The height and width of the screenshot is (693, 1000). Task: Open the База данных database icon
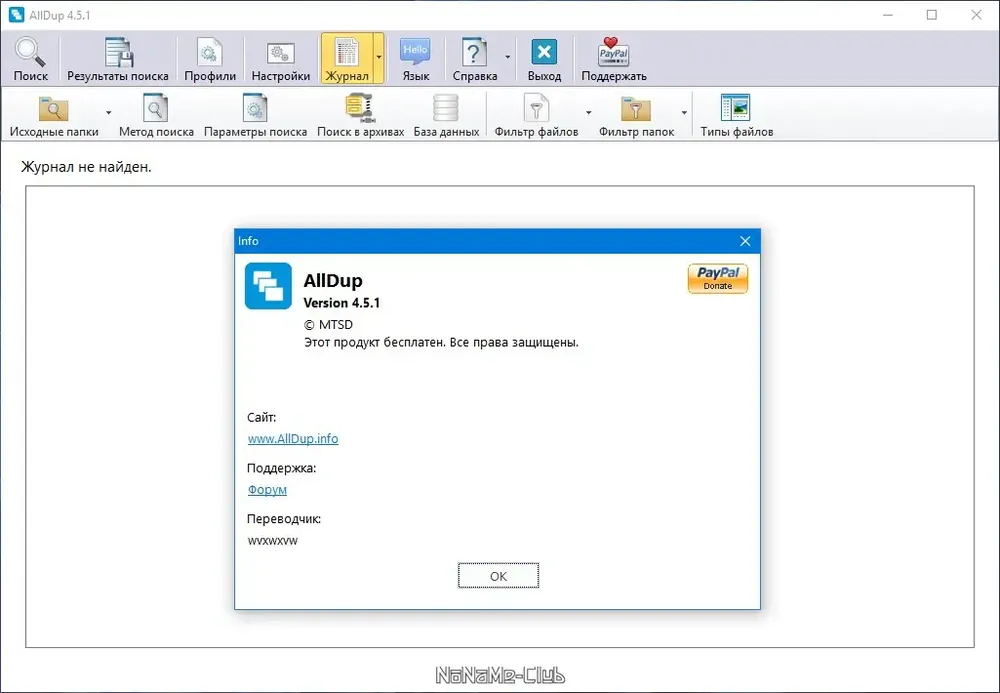[x=446, y=115]
